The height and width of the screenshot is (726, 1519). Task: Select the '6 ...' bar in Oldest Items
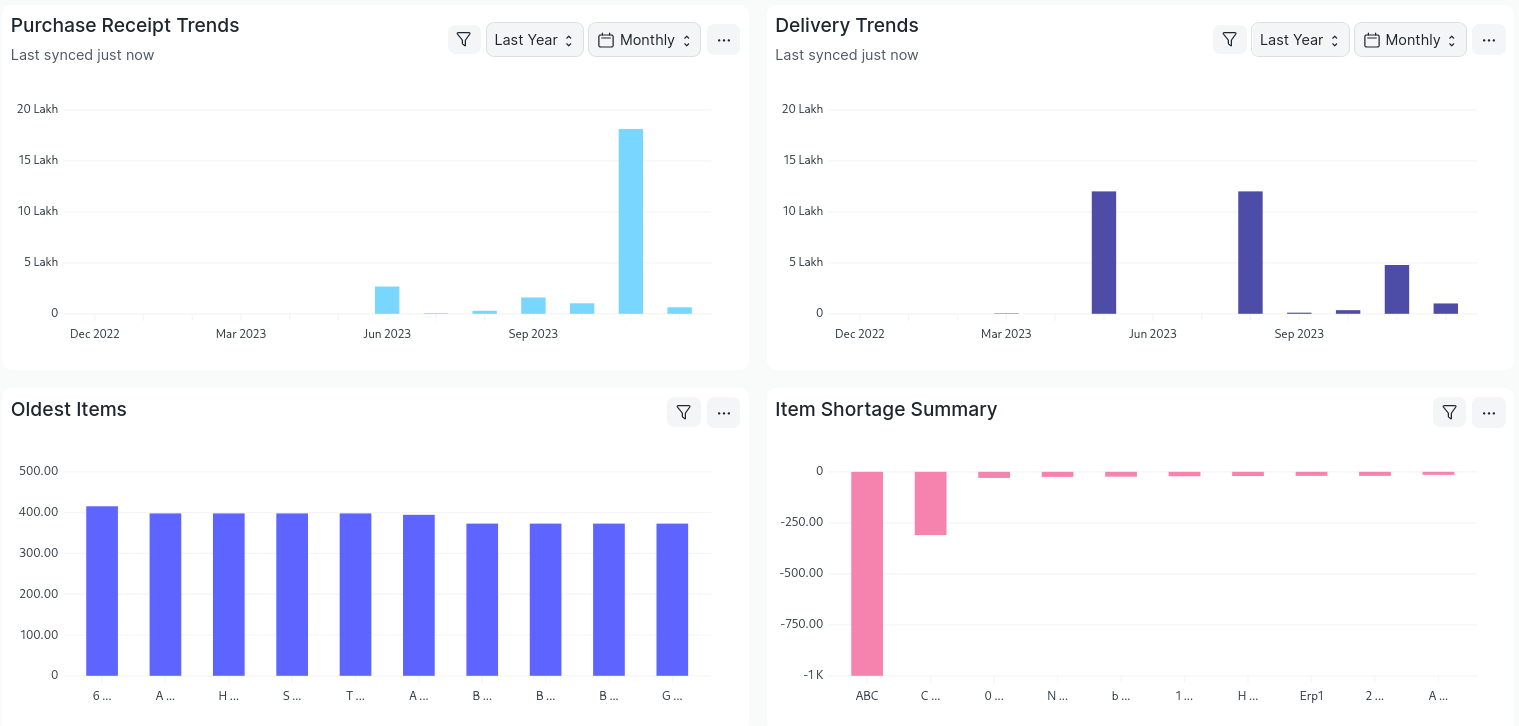[x=102, y=591]
